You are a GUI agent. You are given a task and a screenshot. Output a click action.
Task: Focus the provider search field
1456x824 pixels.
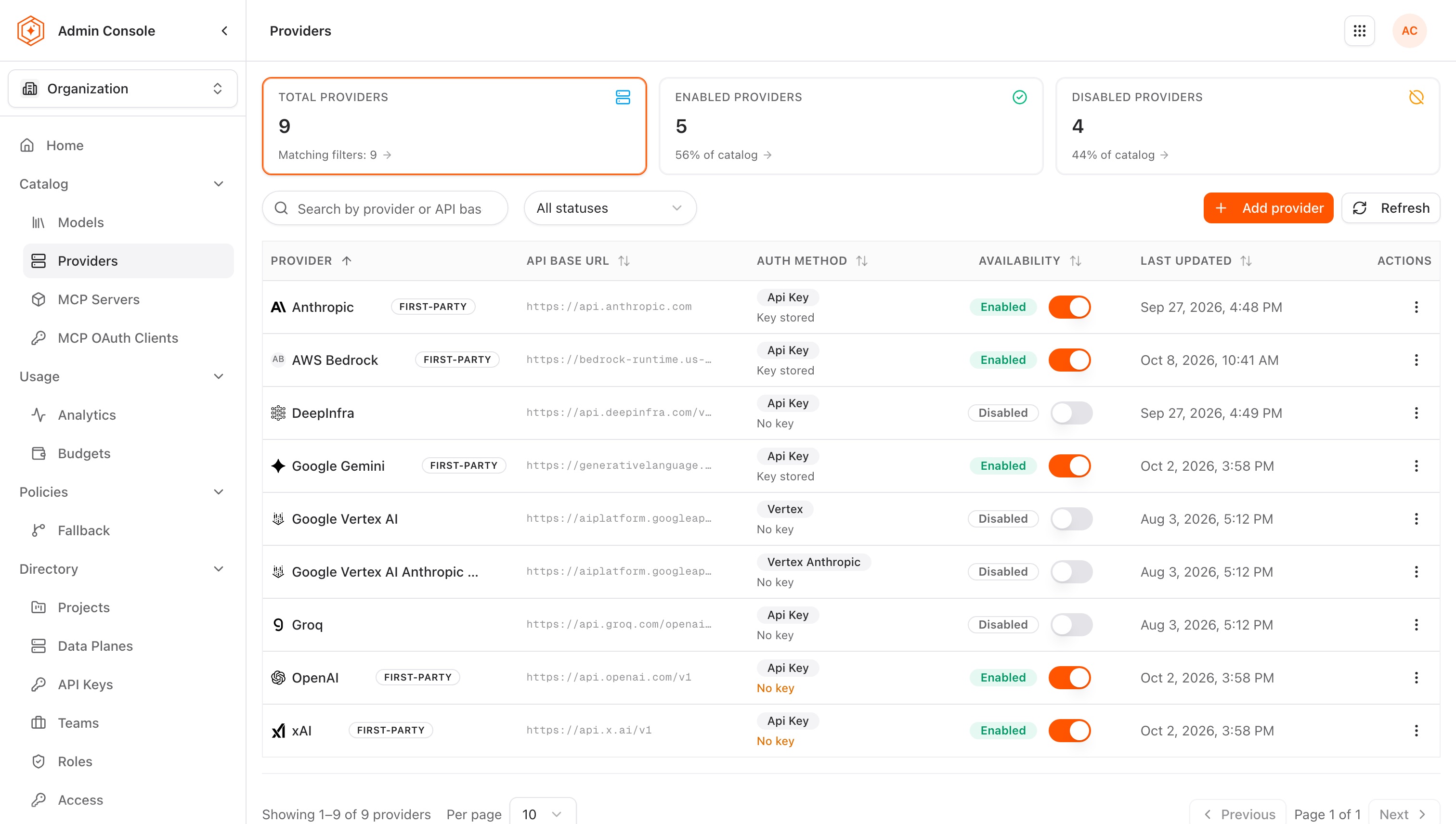click(385, 208)
